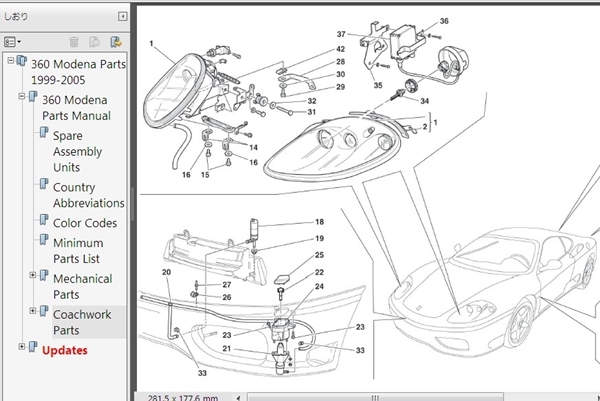Click bookmark icon beside Coachwork Parts
600x401 pixels.
tap(44, 311)
